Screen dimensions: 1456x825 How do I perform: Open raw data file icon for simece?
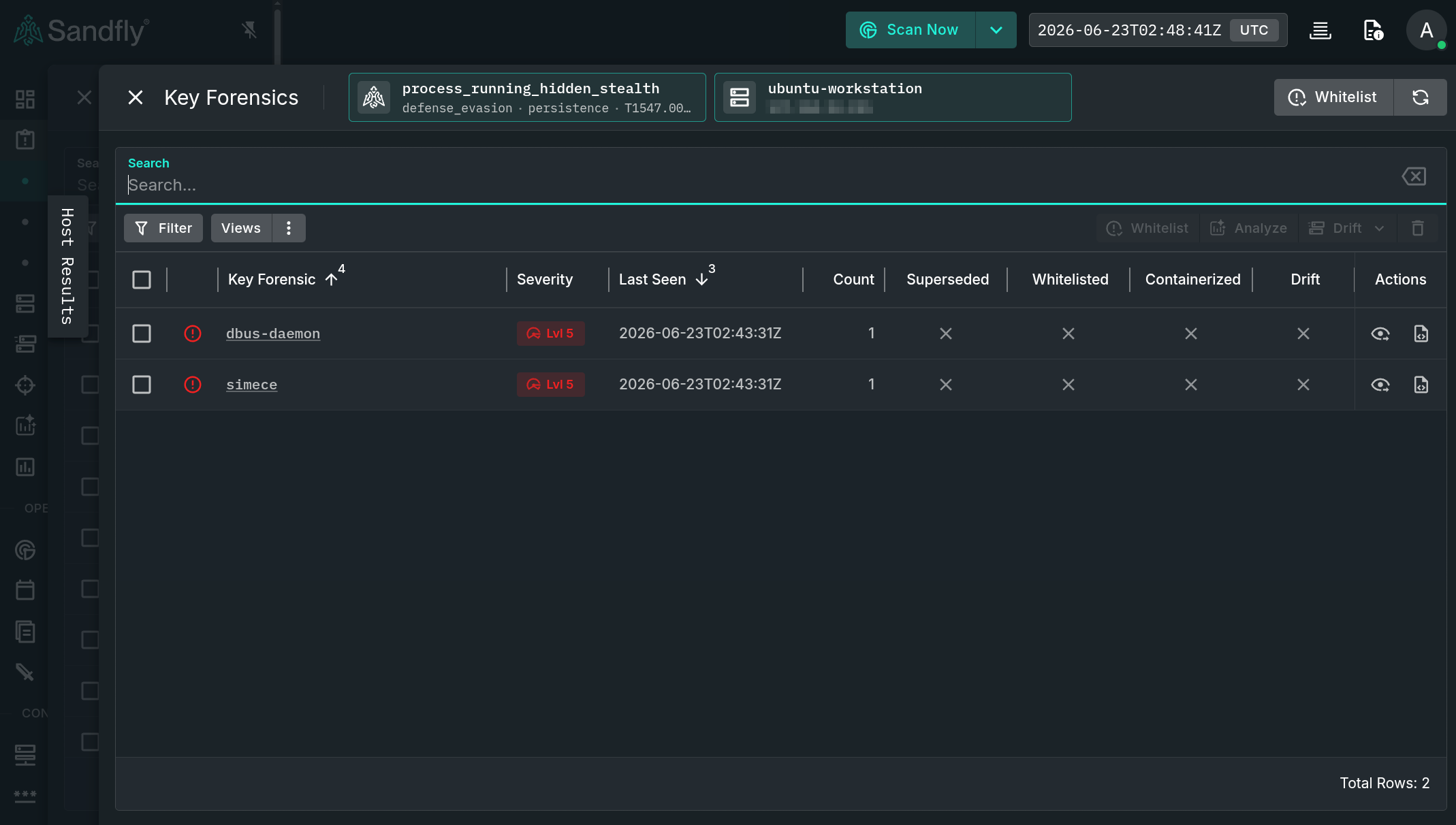click(1421, 385)
